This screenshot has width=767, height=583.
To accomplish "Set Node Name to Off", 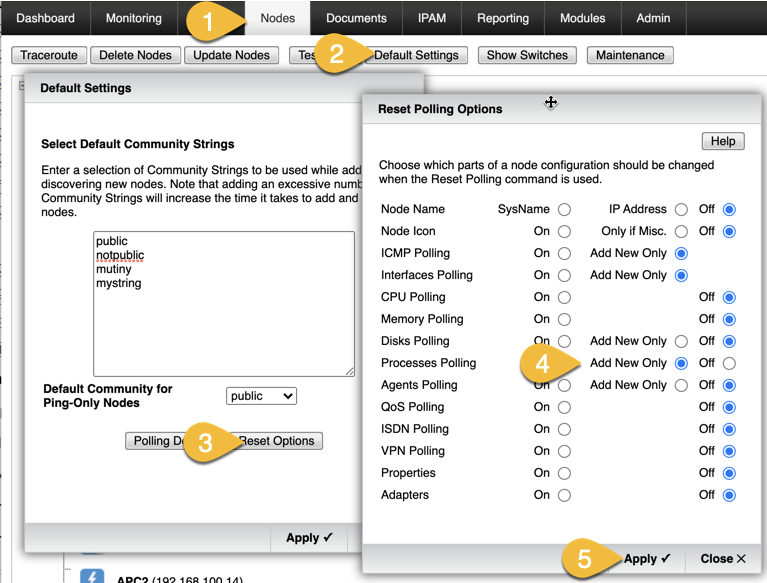I will (x=729, y=209).
